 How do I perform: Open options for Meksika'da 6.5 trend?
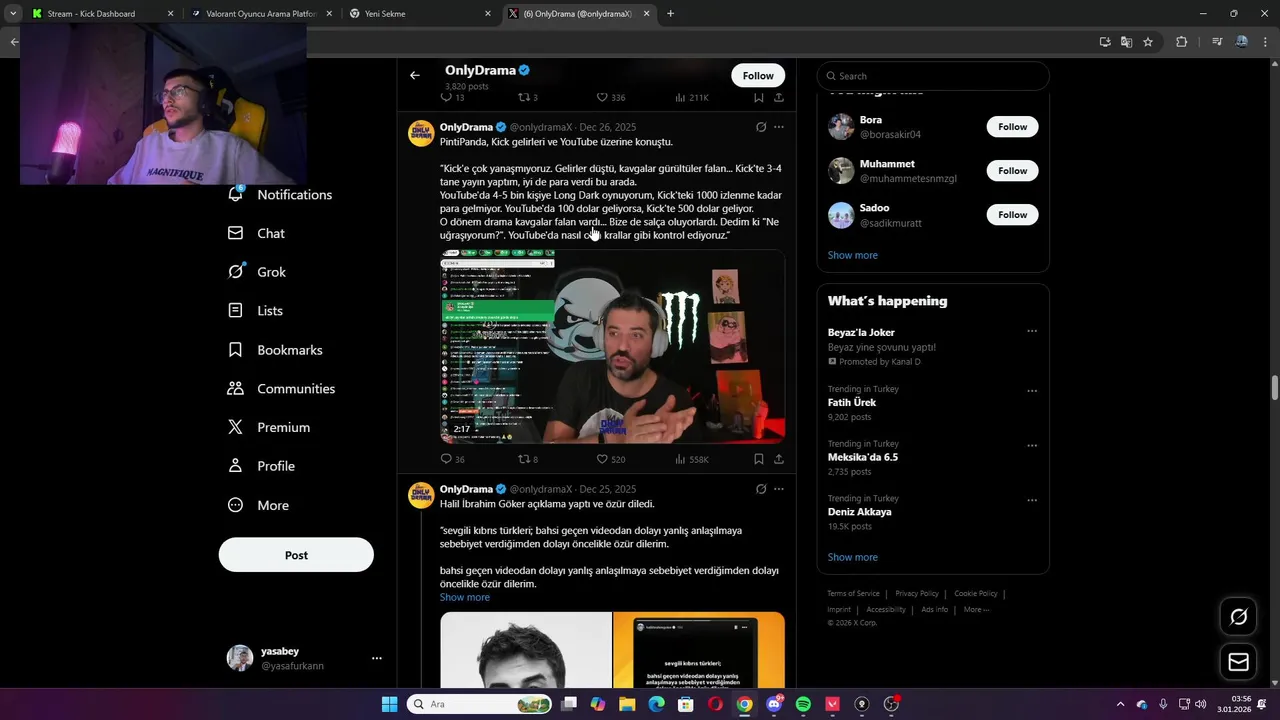1032,446
